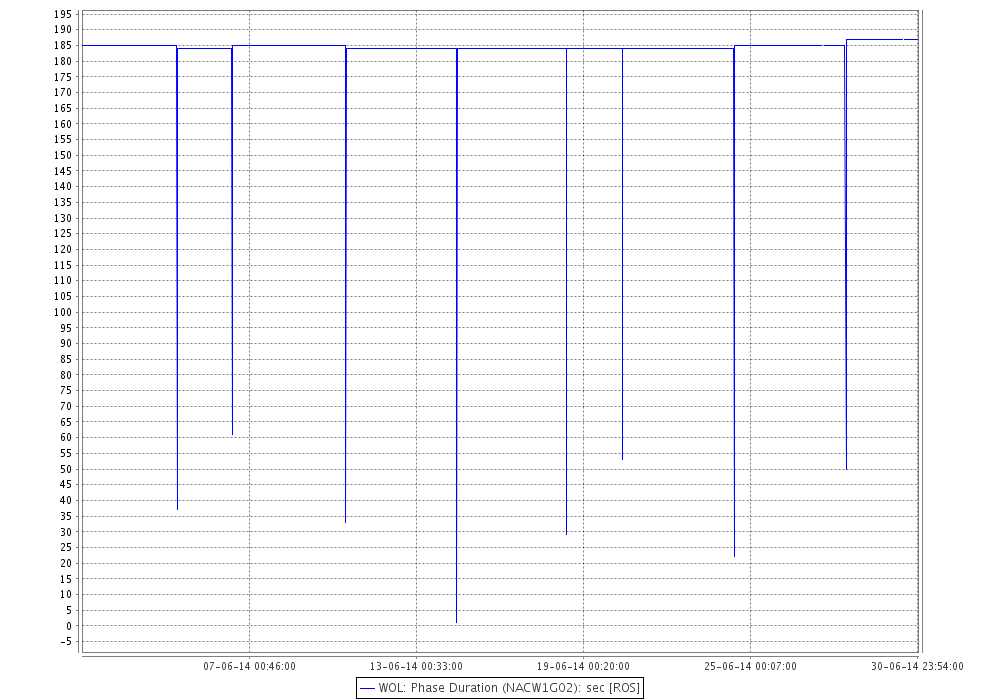Click the x-axis label '25-06-14 00:07:00'
This screenshot has height=700, width=1000.
click(x=750, y=666)
